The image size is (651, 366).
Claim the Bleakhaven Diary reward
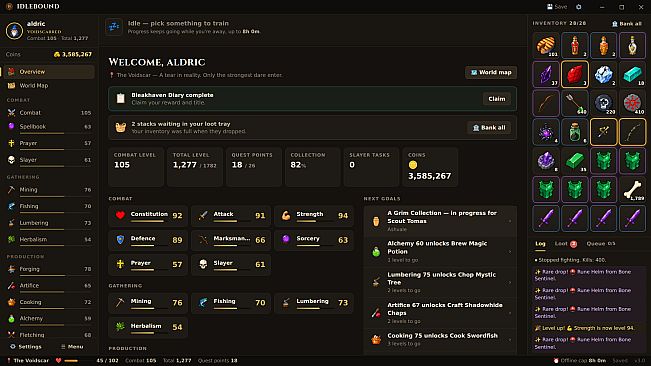coord(497,99)
